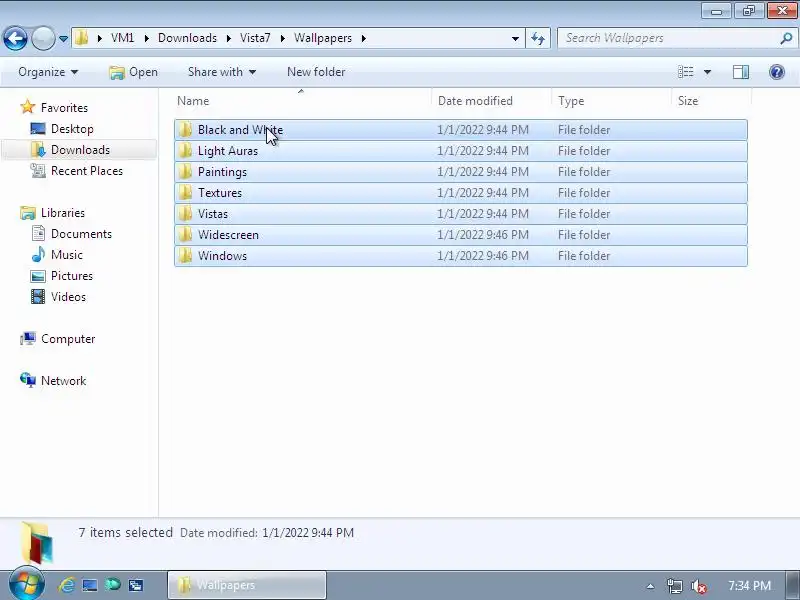Open Recent Places in Favorites

coord(87,170)
